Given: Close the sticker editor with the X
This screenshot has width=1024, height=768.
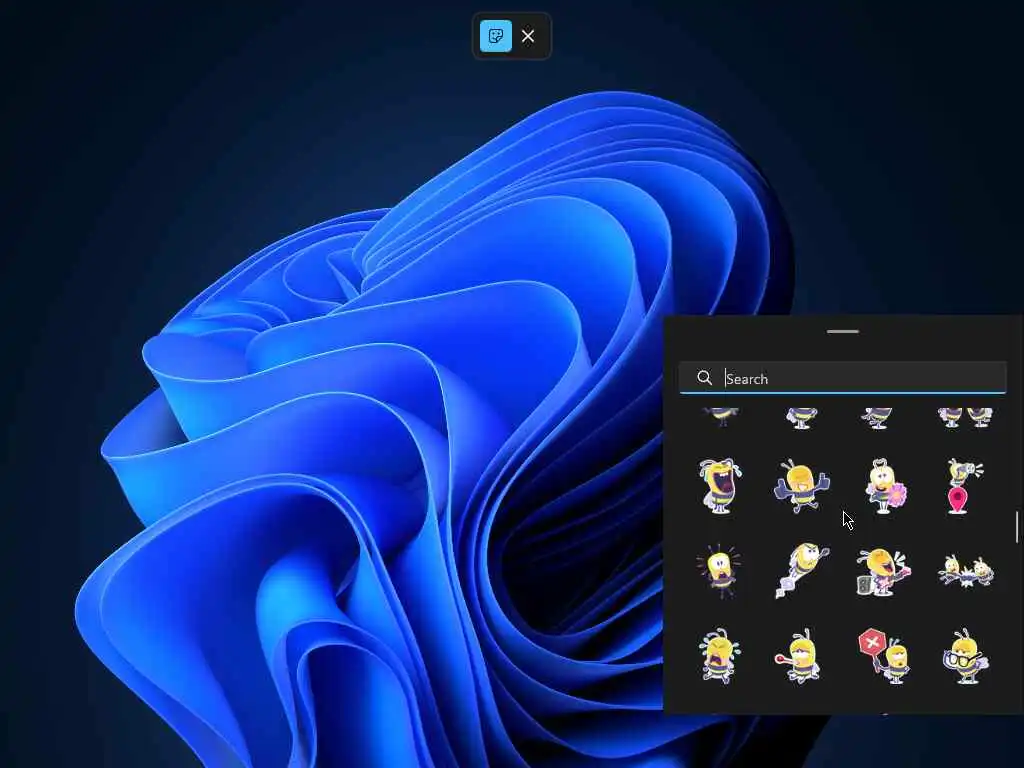Looking at the screenshot, I should 528,36.
